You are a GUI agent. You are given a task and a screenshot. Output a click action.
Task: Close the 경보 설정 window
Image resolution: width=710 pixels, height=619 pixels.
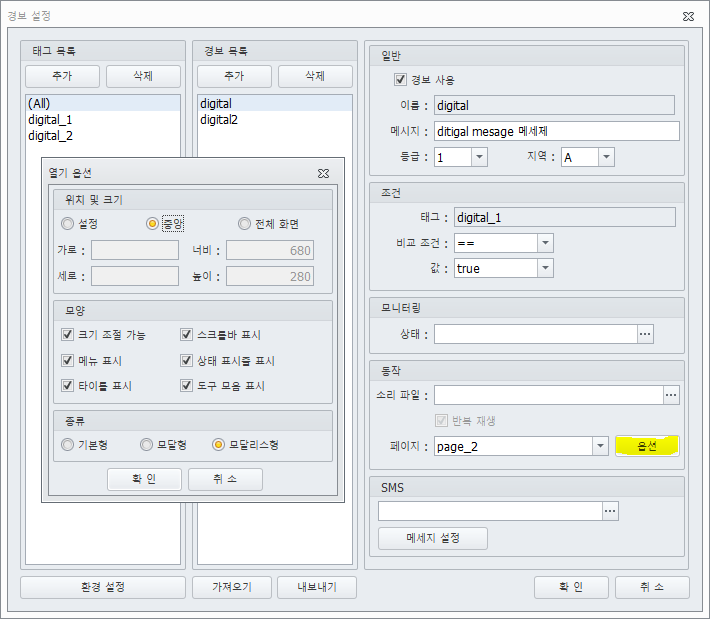pos(688,16)
